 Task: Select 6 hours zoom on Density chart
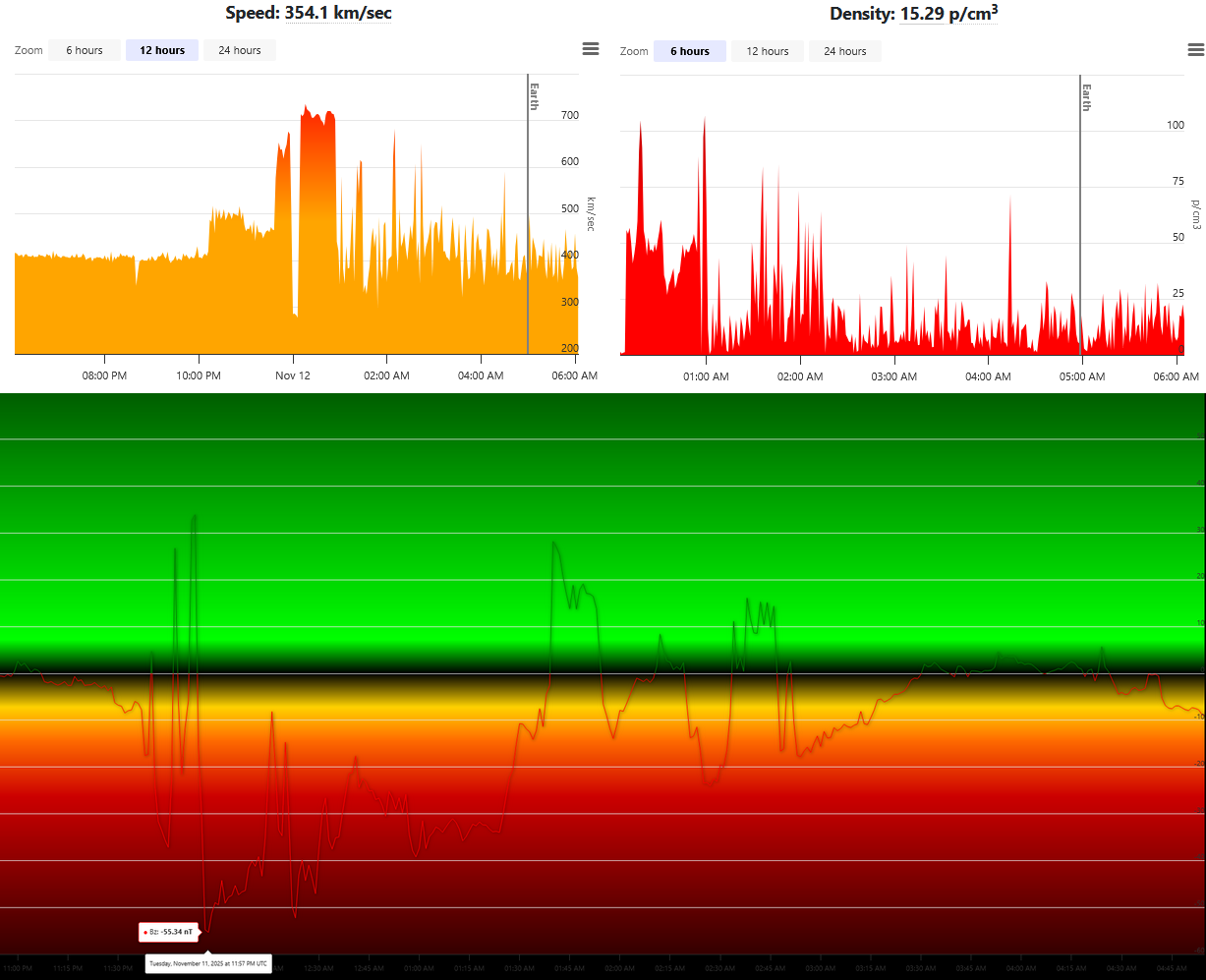[x=690, y=51]
